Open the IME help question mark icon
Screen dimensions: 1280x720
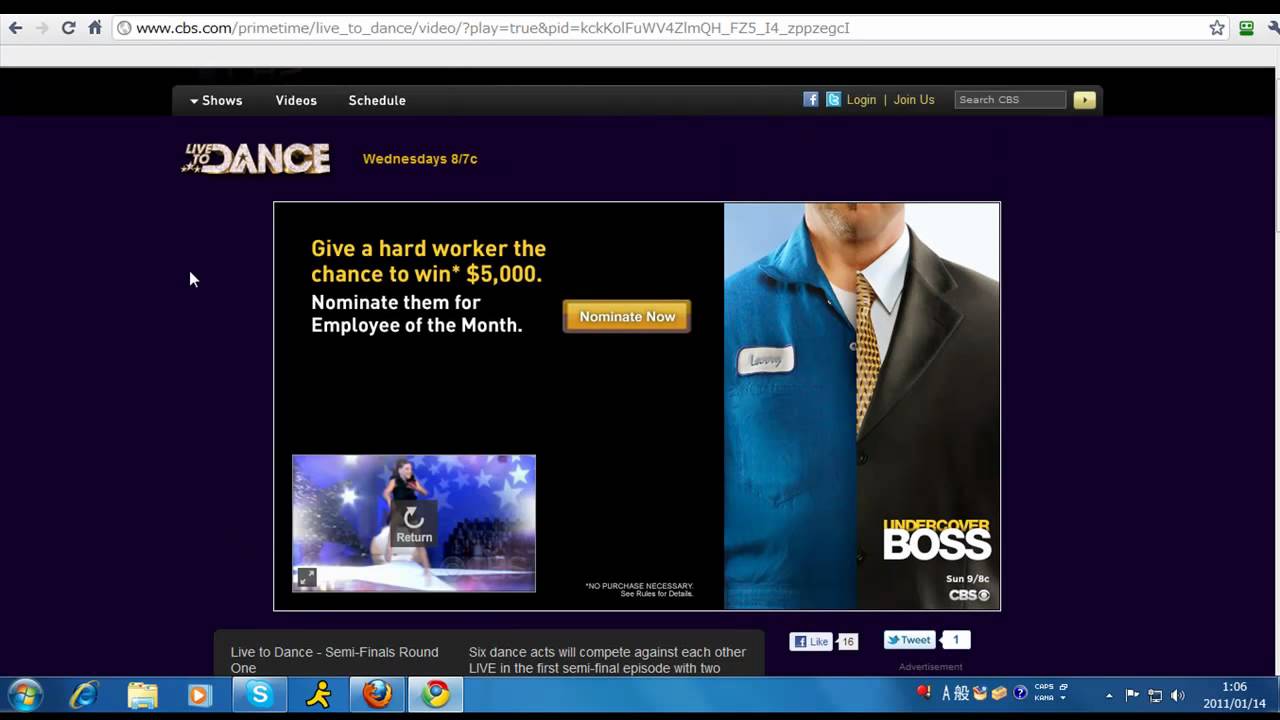[1021, 693]
